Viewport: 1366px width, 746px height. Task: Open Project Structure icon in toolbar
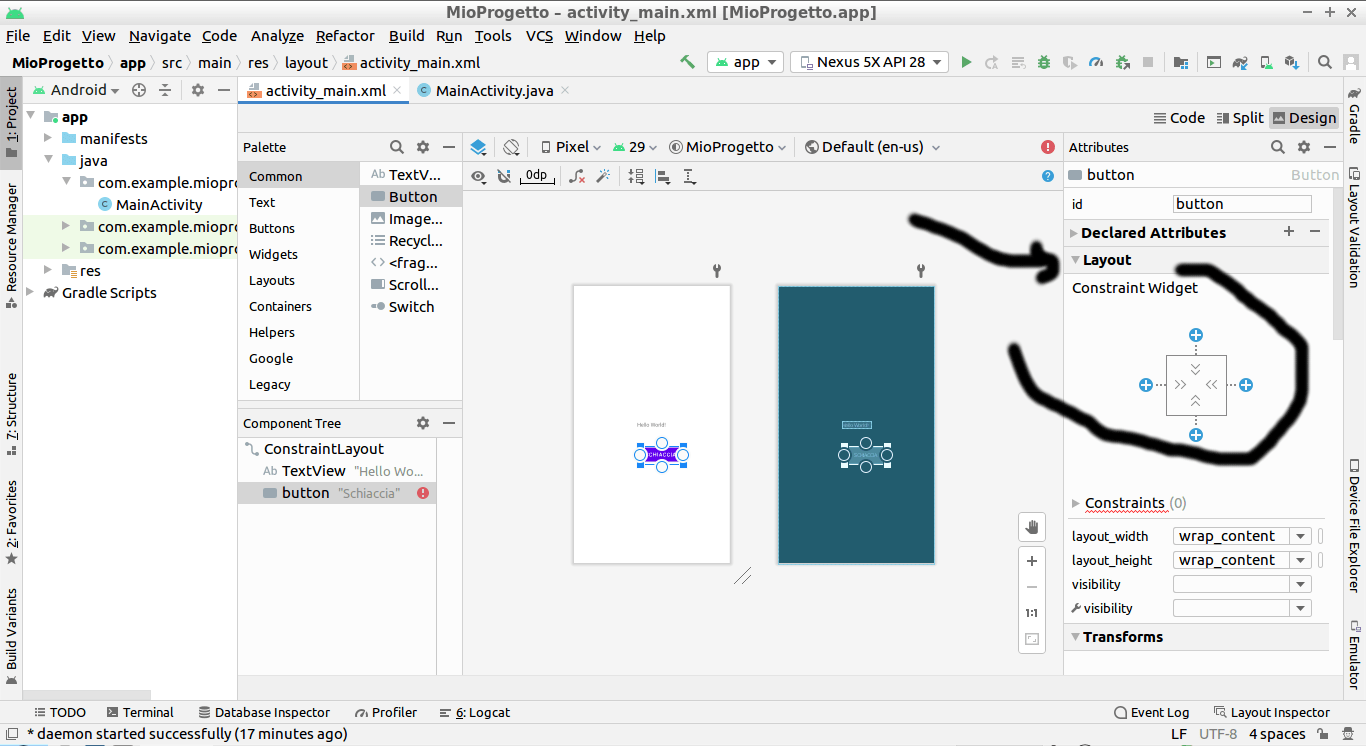[1181, 62]
